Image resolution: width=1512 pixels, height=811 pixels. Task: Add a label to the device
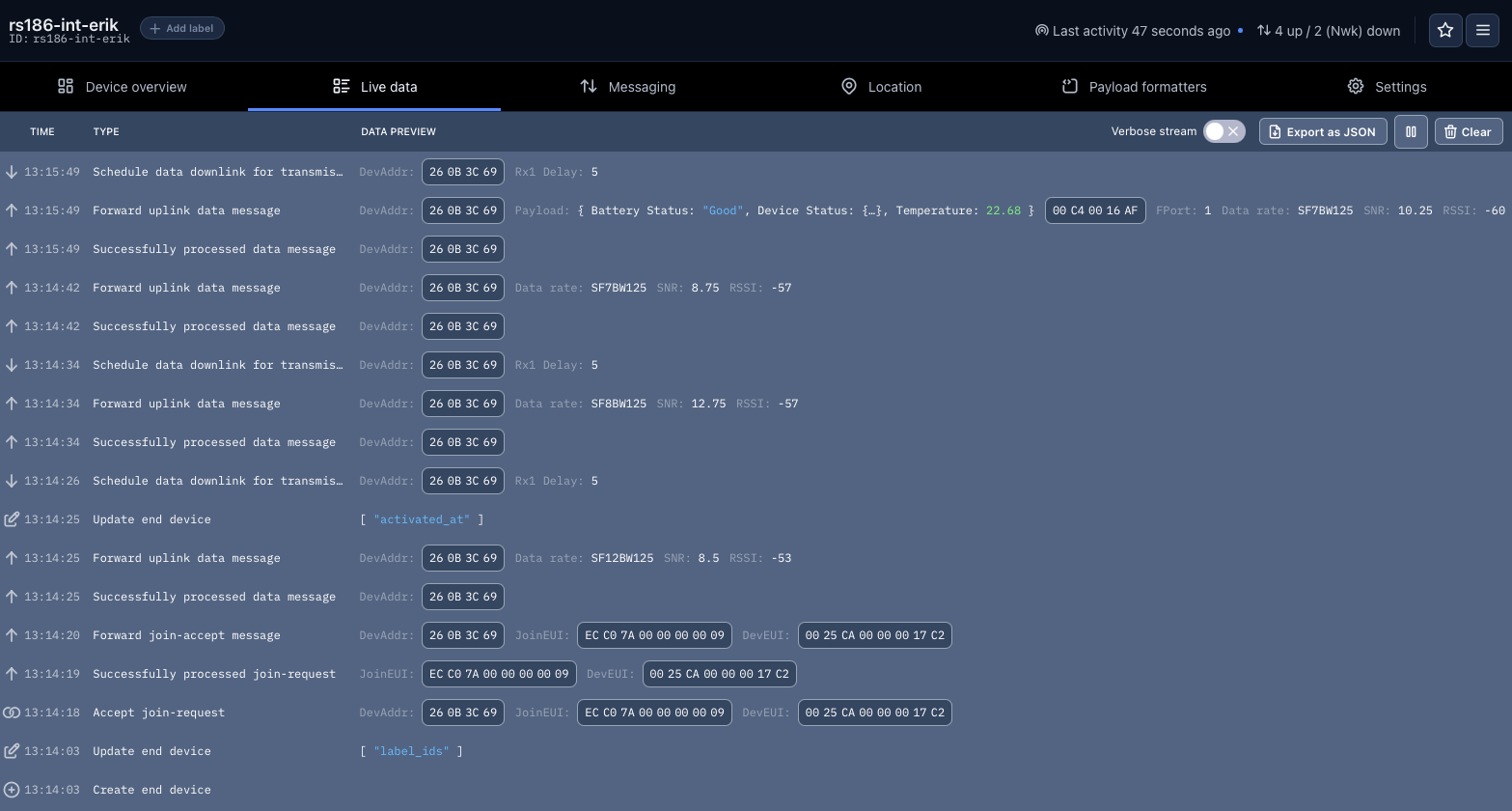[x=182, y=29]
